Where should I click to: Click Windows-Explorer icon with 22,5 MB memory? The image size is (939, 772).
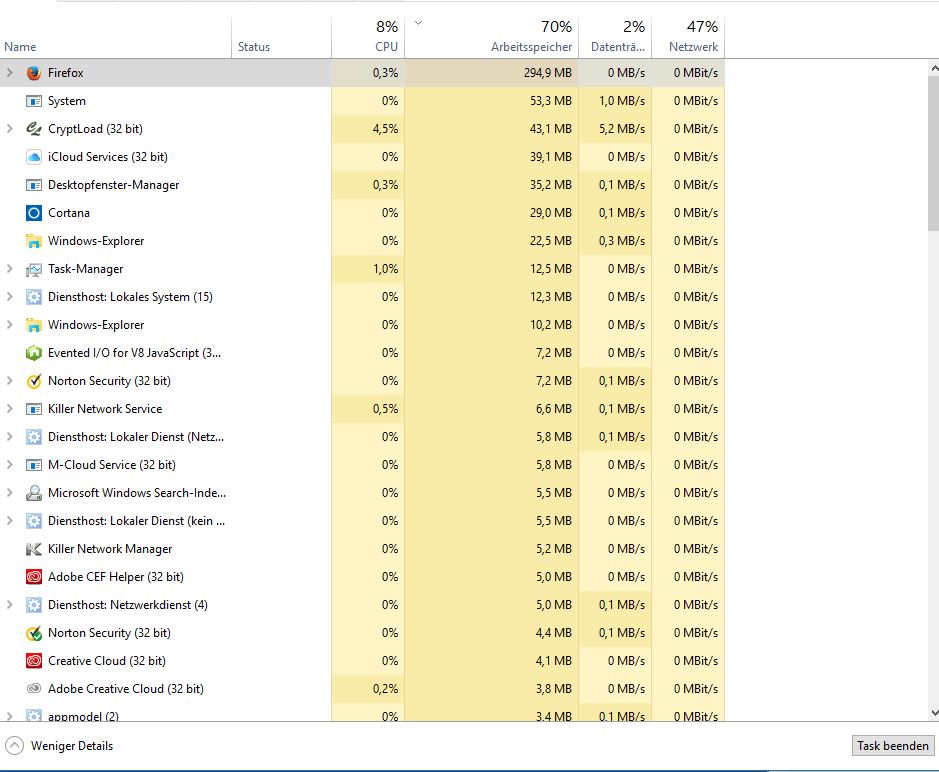pyautogui.click(x=34, y=241)
